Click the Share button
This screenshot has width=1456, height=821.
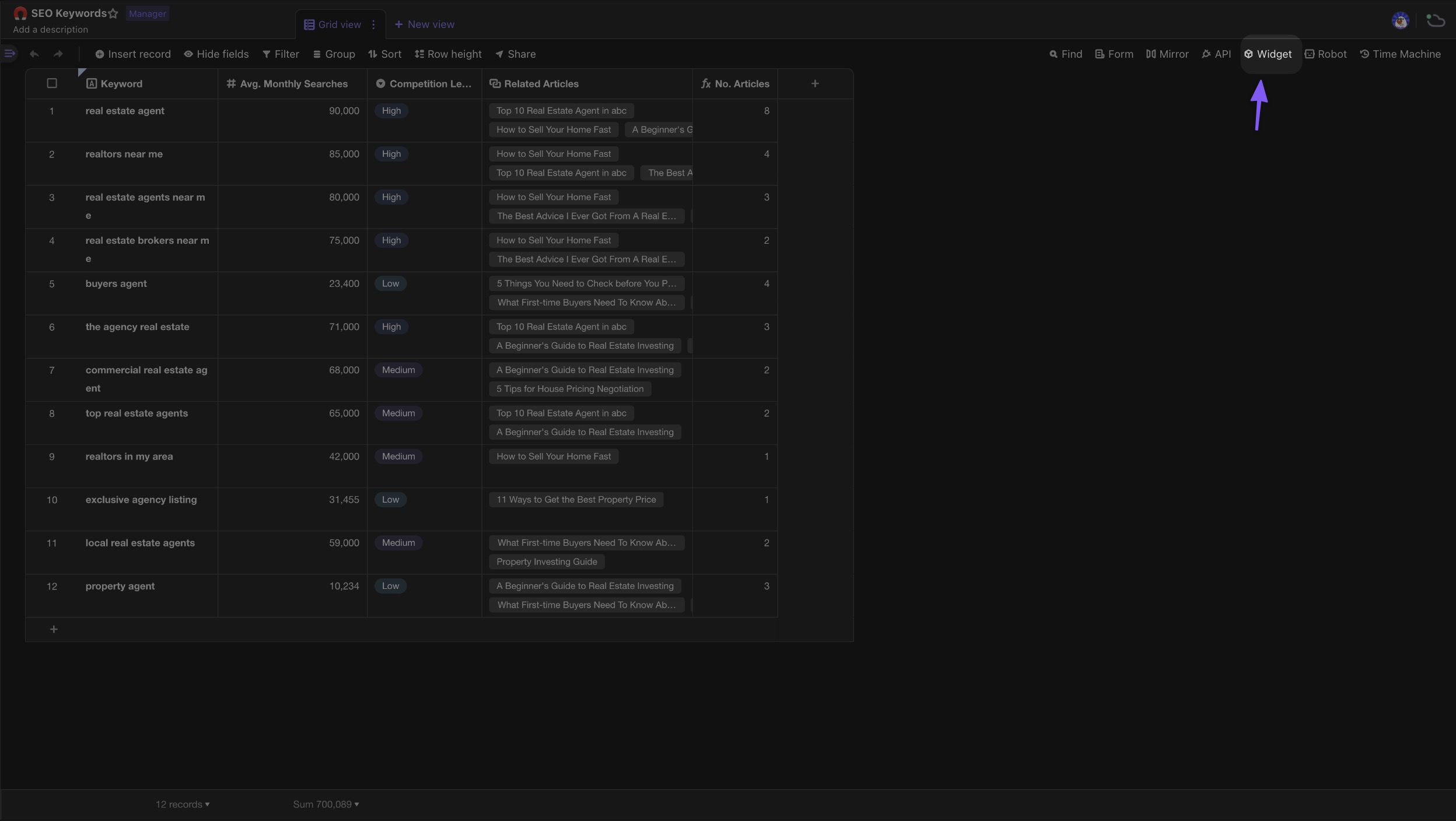[515, 54]
